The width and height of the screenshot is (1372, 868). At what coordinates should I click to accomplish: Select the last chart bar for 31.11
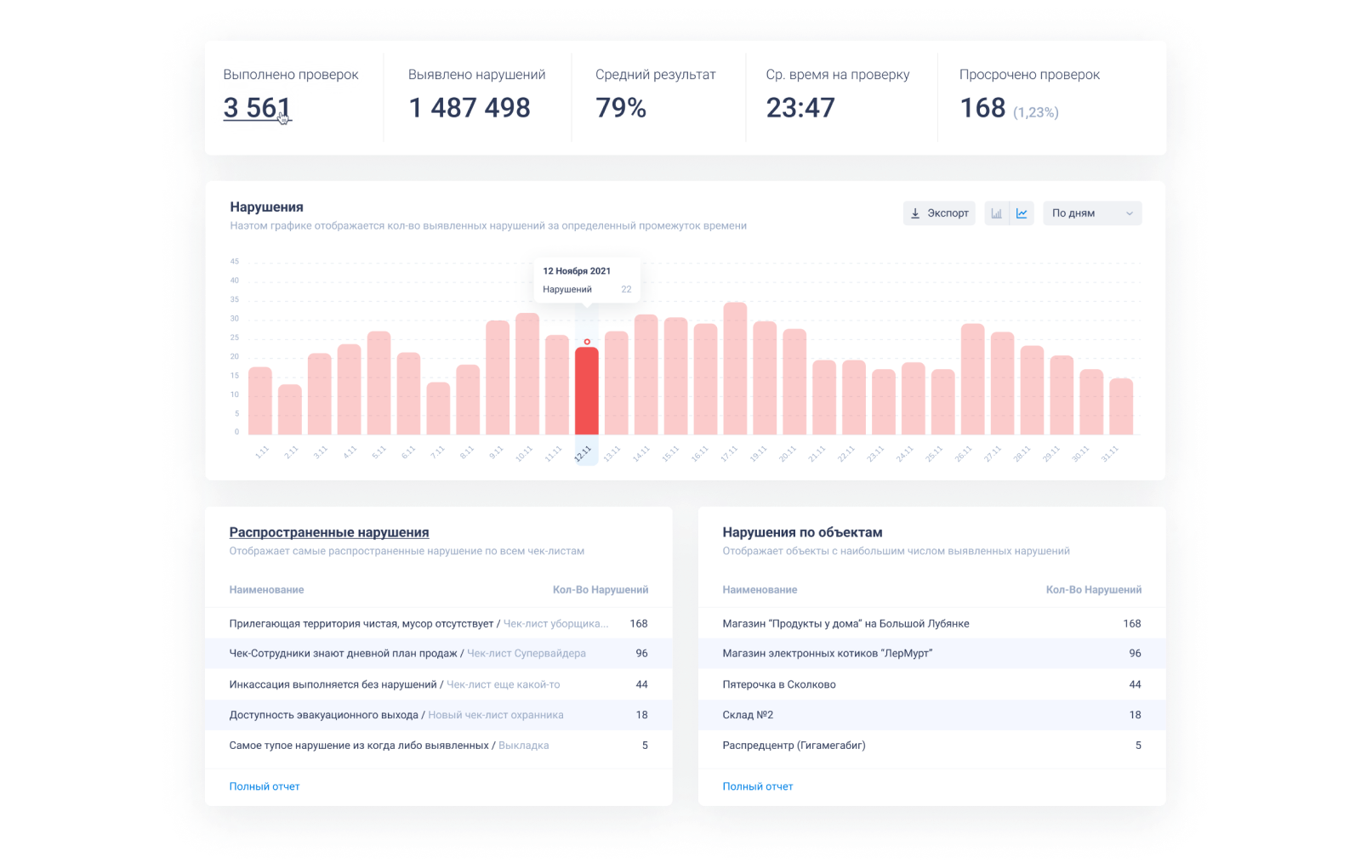[x=1121, y=406]
